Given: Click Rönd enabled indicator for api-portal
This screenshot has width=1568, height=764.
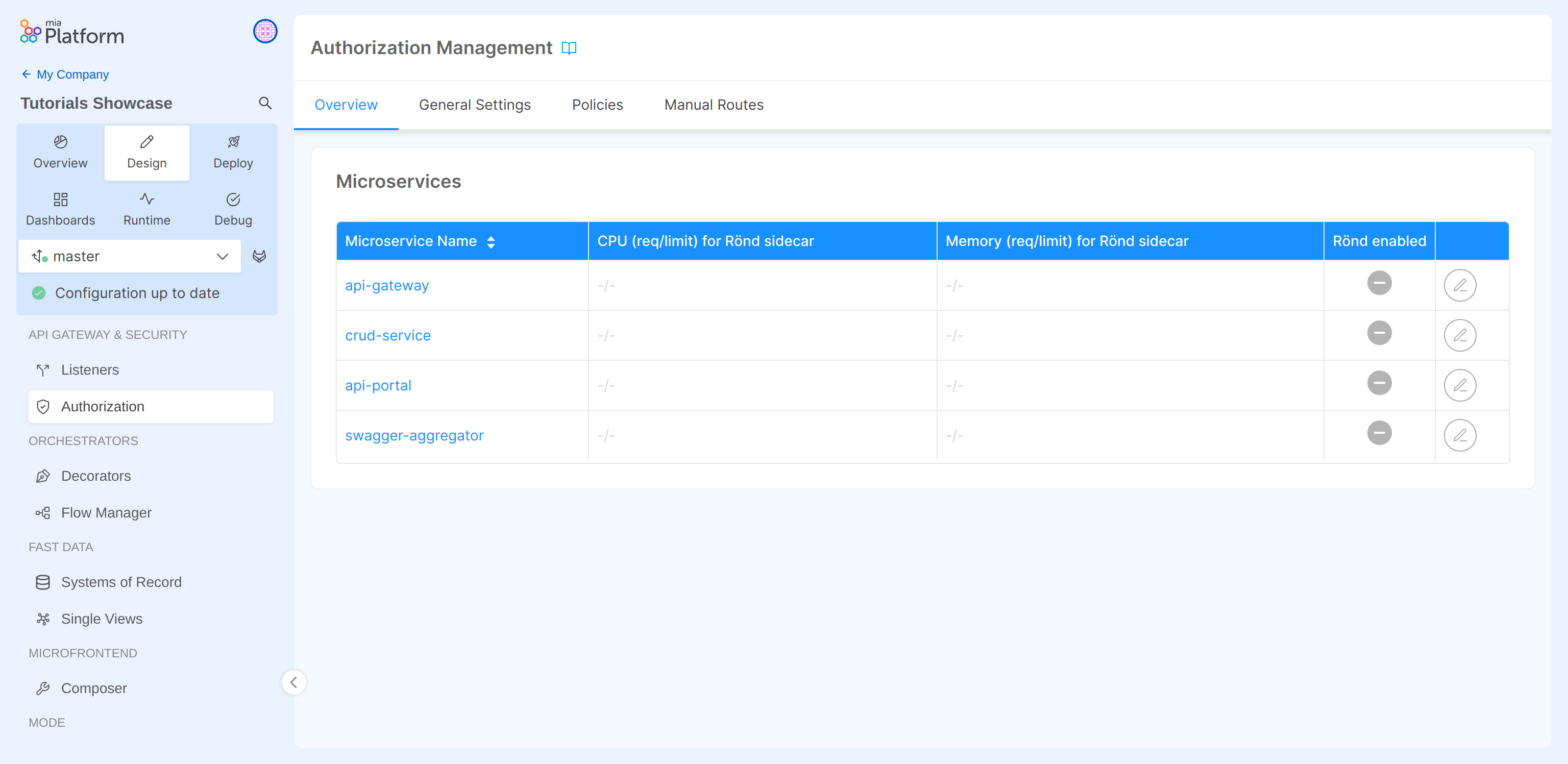Looking at the screenshot, I should (1379, 383).
